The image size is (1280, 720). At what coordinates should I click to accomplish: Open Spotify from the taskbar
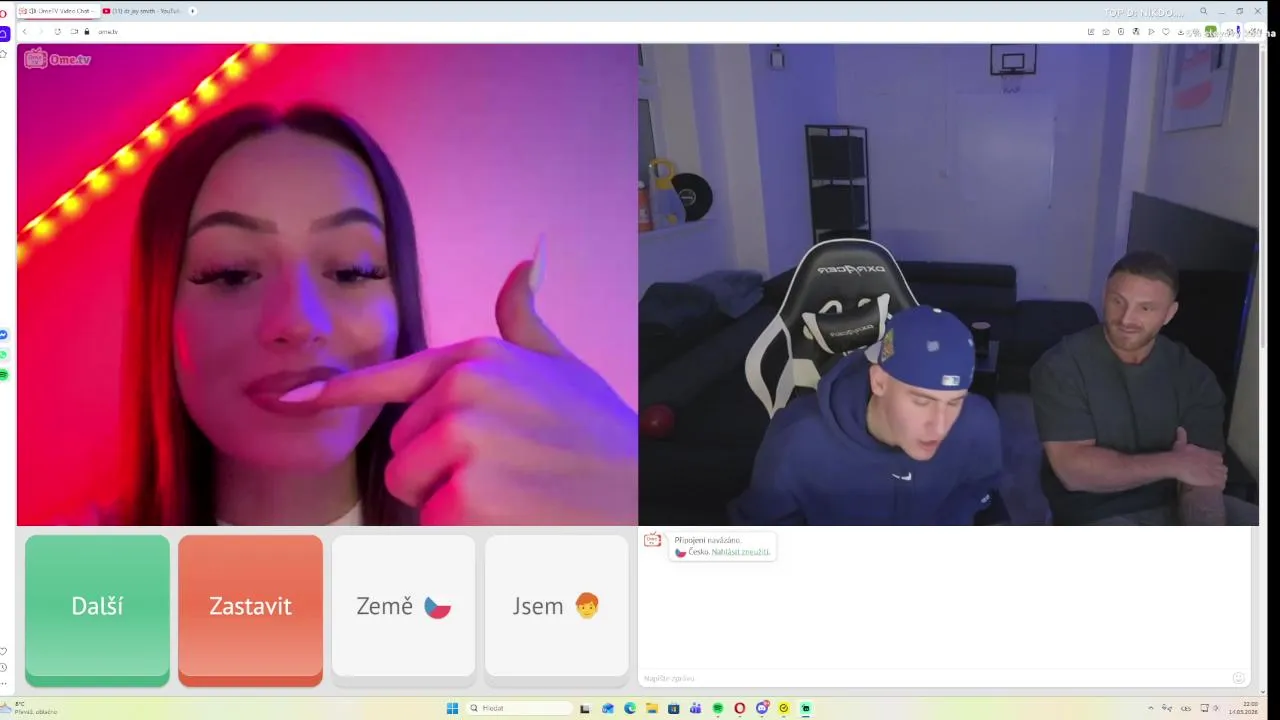[718, 708]
